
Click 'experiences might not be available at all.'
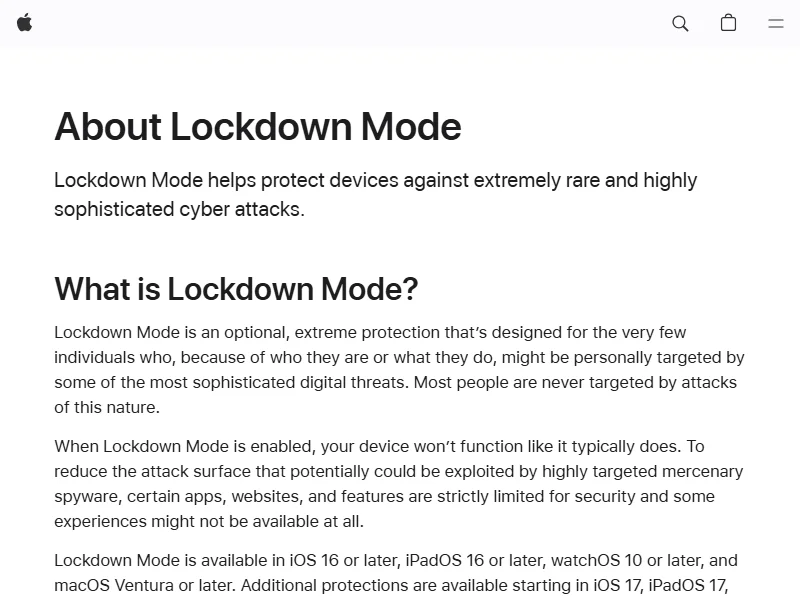pos(208,521)
